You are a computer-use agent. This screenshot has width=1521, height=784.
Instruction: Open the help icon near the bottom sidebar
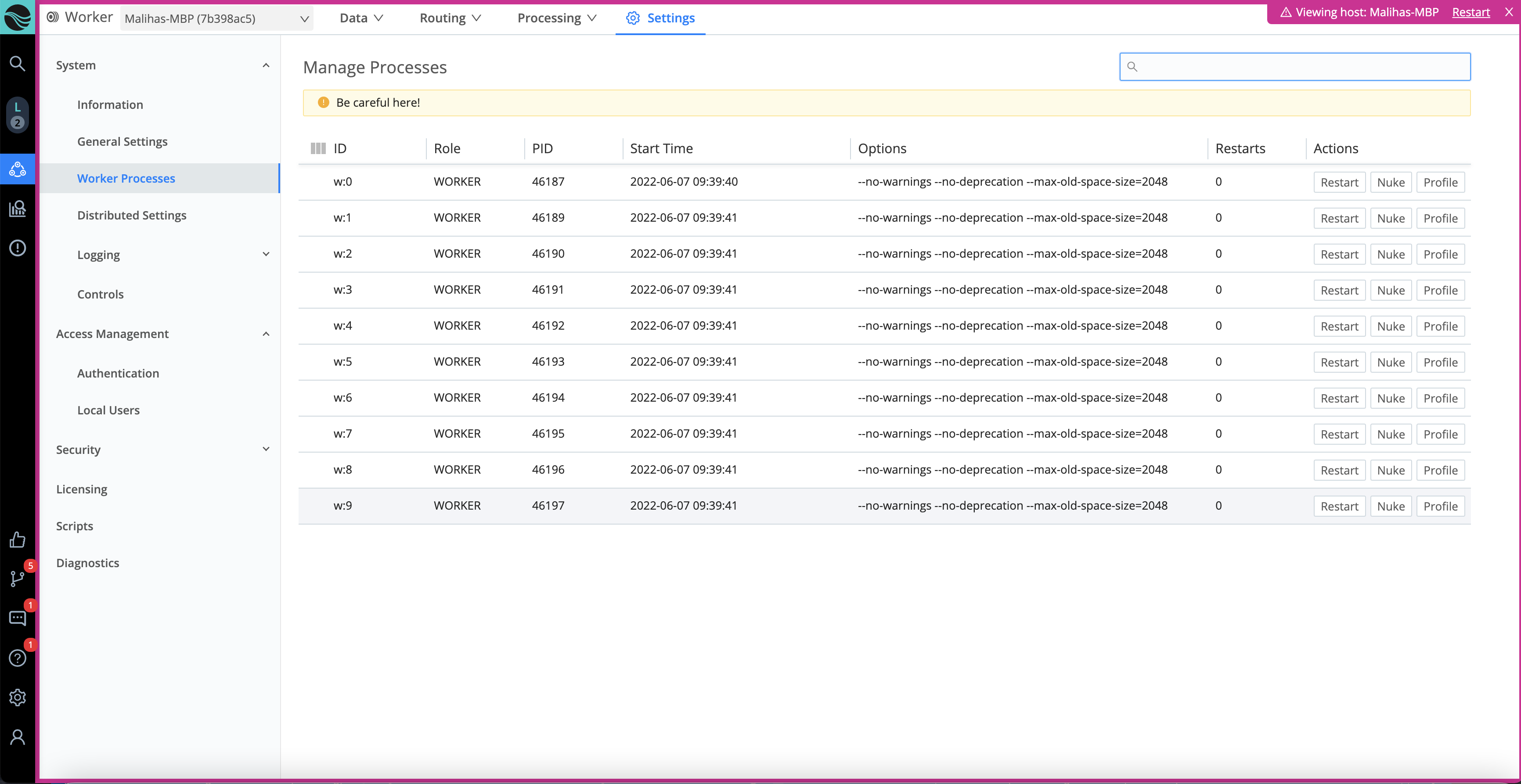pos(17,658)
